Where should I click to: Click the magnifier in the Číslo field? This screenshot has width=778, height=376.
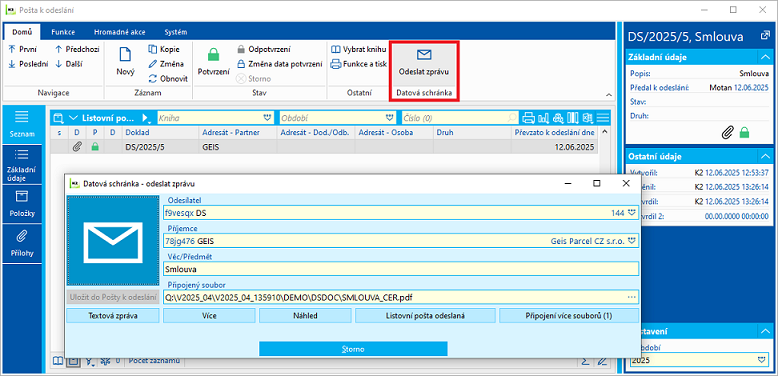click(x=512, y=118)
